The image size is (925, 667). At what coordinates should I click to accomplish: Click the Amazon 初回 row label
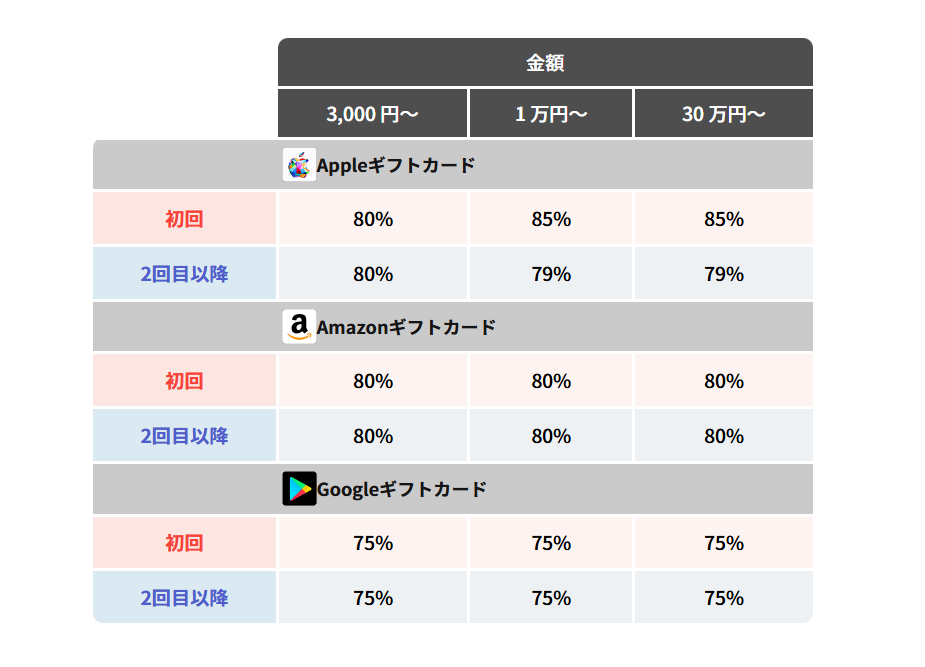pyautogui.click(x=184, y=380)
